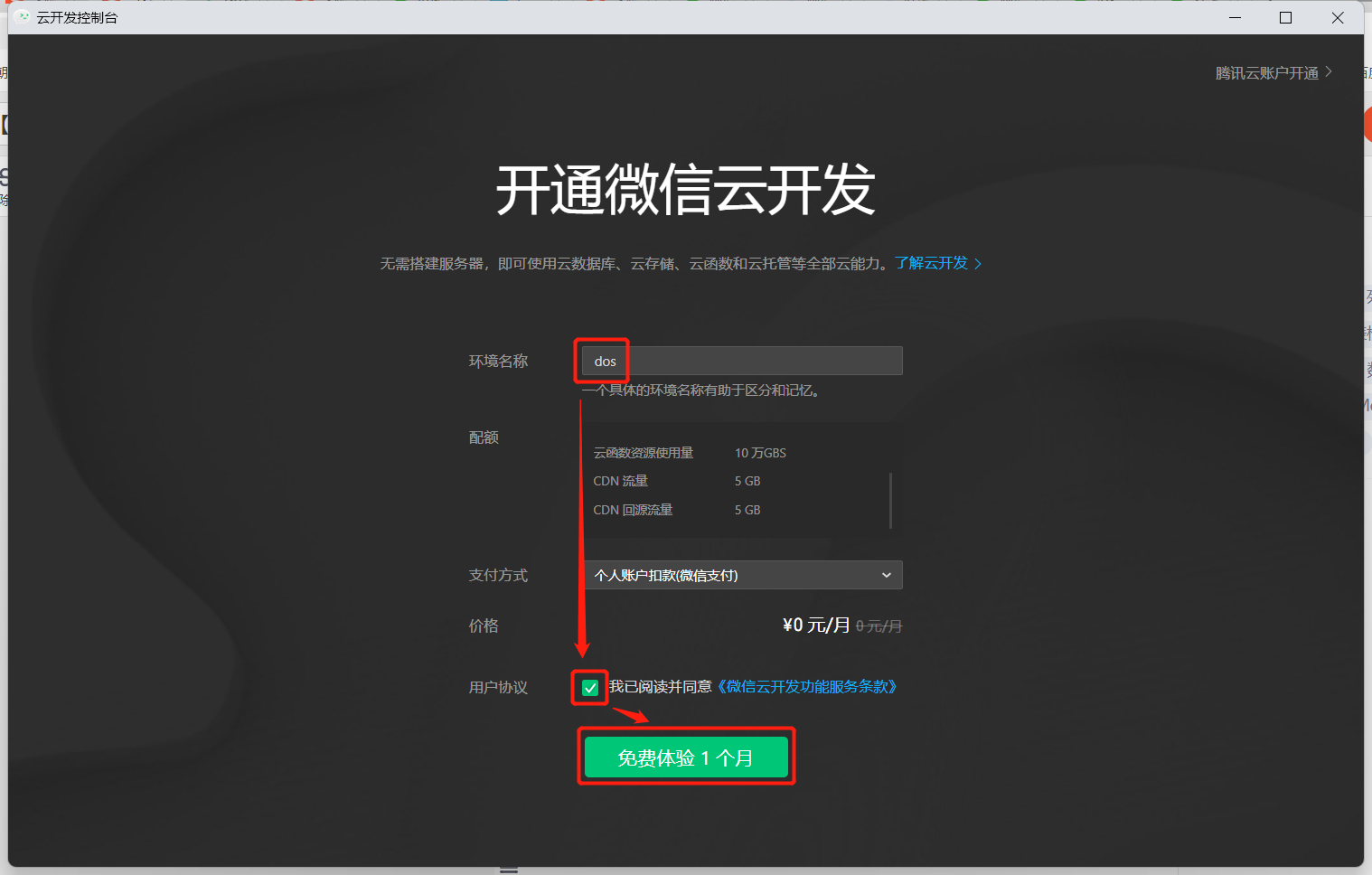Screen dimensions: 1372x875
Task: Select the CDN 回源流量 quota row
Action: tap(677, 510)
